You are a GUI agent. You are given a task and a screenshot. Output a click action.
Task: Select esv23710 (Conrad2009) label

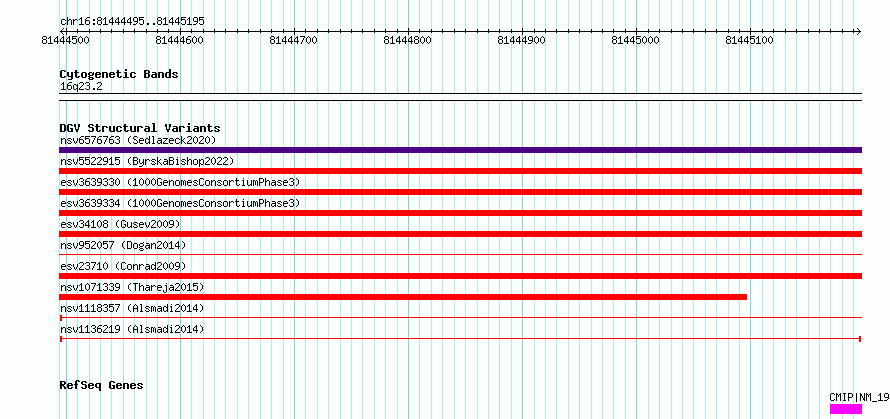tap(123, 266)
